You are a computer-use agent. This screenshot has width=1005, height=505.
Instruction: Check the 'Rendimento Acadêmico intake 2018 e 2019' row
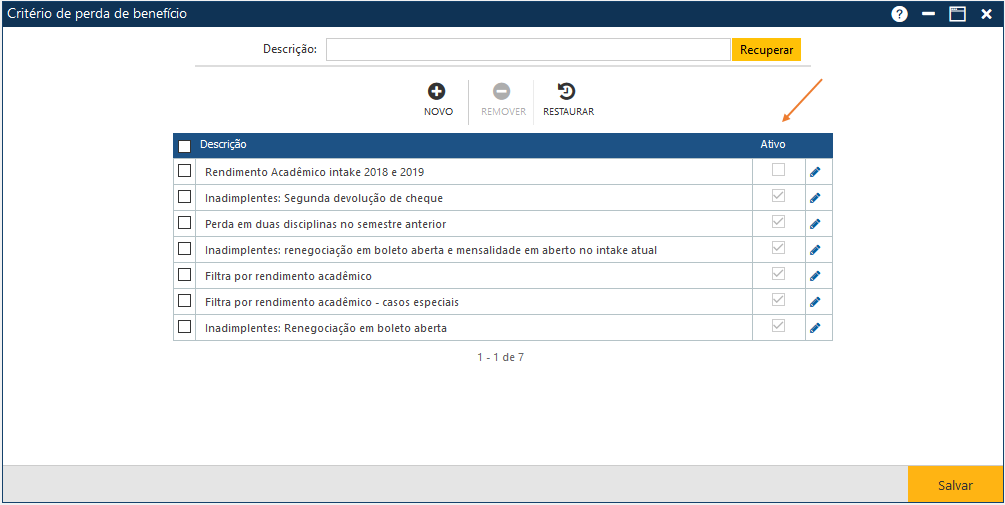(x=184, y=171)
